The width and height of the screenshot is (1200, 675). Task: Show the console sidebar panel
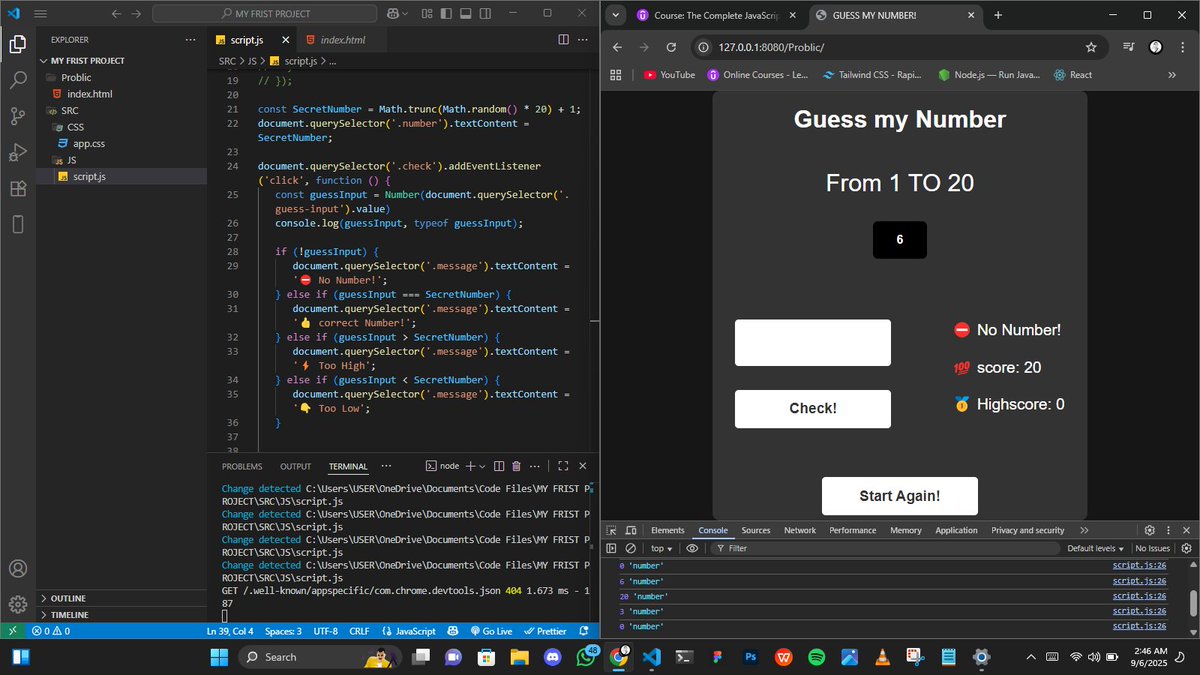[x=611, y=548]
